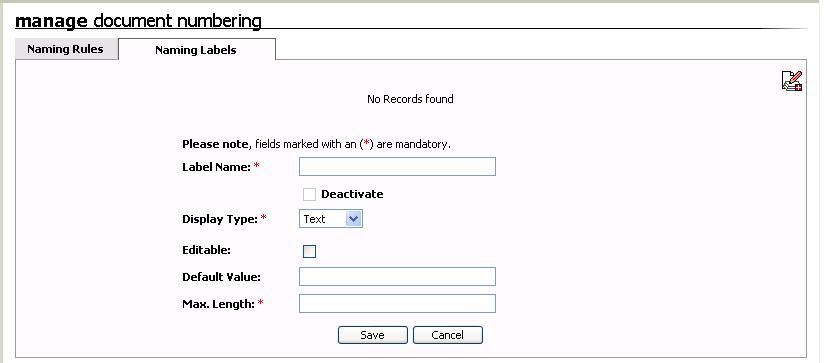
Task: Click the add new naming label icon
Action: [791, 81]
